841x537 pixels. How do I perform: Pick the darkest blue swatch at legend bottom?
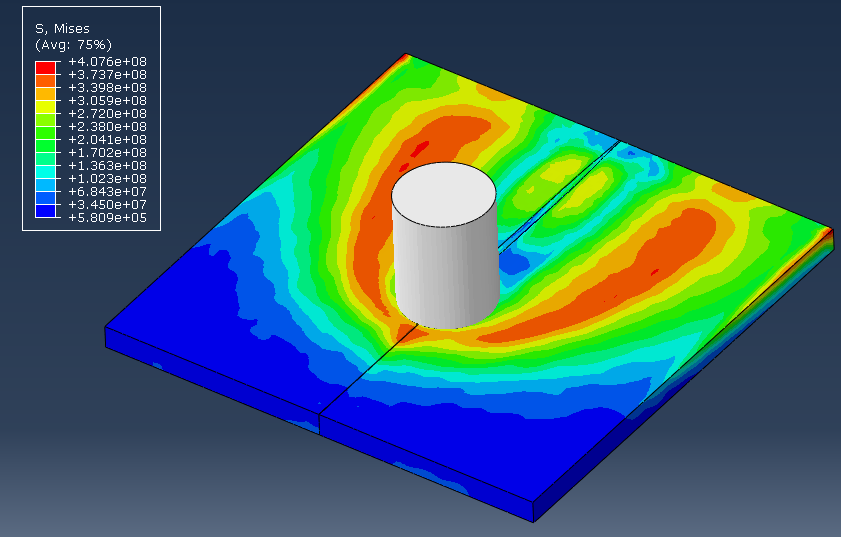(46, 211)
